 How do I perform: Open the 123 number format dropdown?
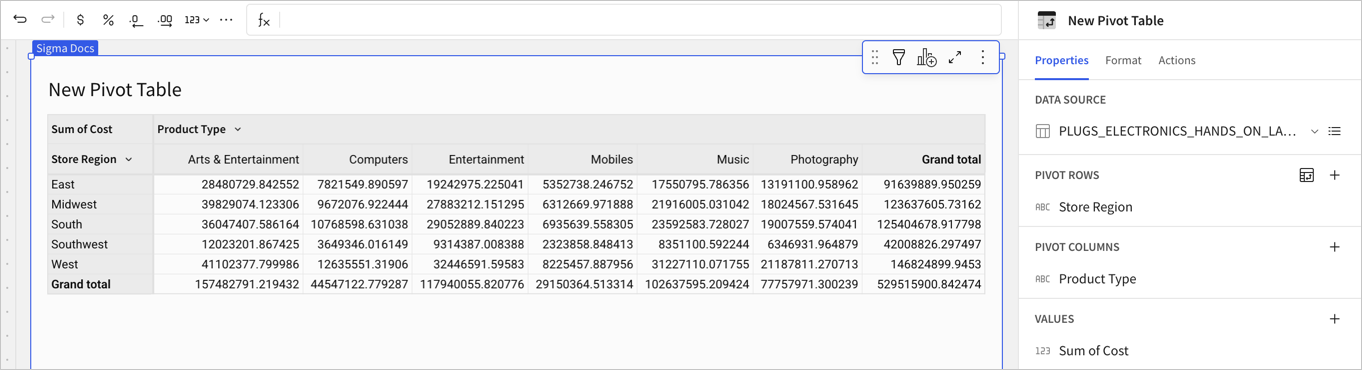(x=197, y=20)
